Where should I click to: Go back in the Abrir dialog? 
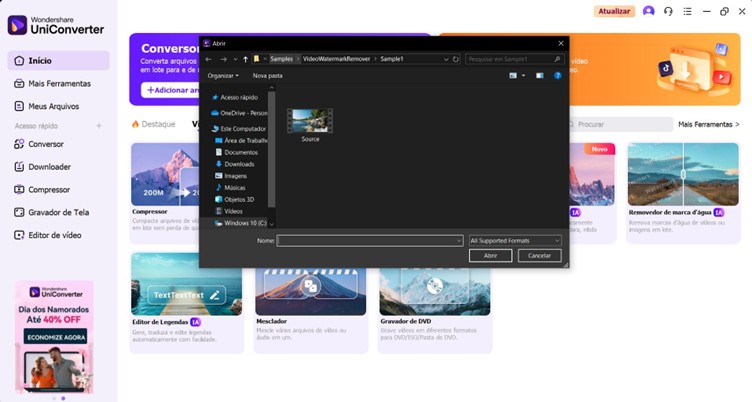(x=208, y=59)
